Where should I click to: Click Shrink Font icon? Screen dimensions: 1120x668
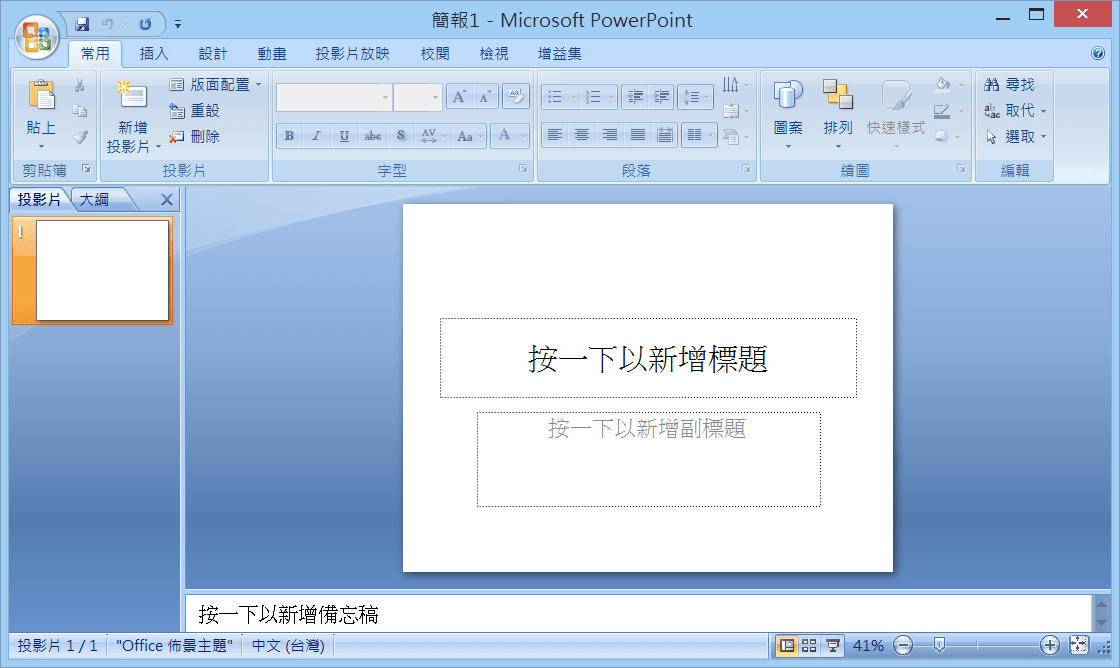tap(485, 96)
